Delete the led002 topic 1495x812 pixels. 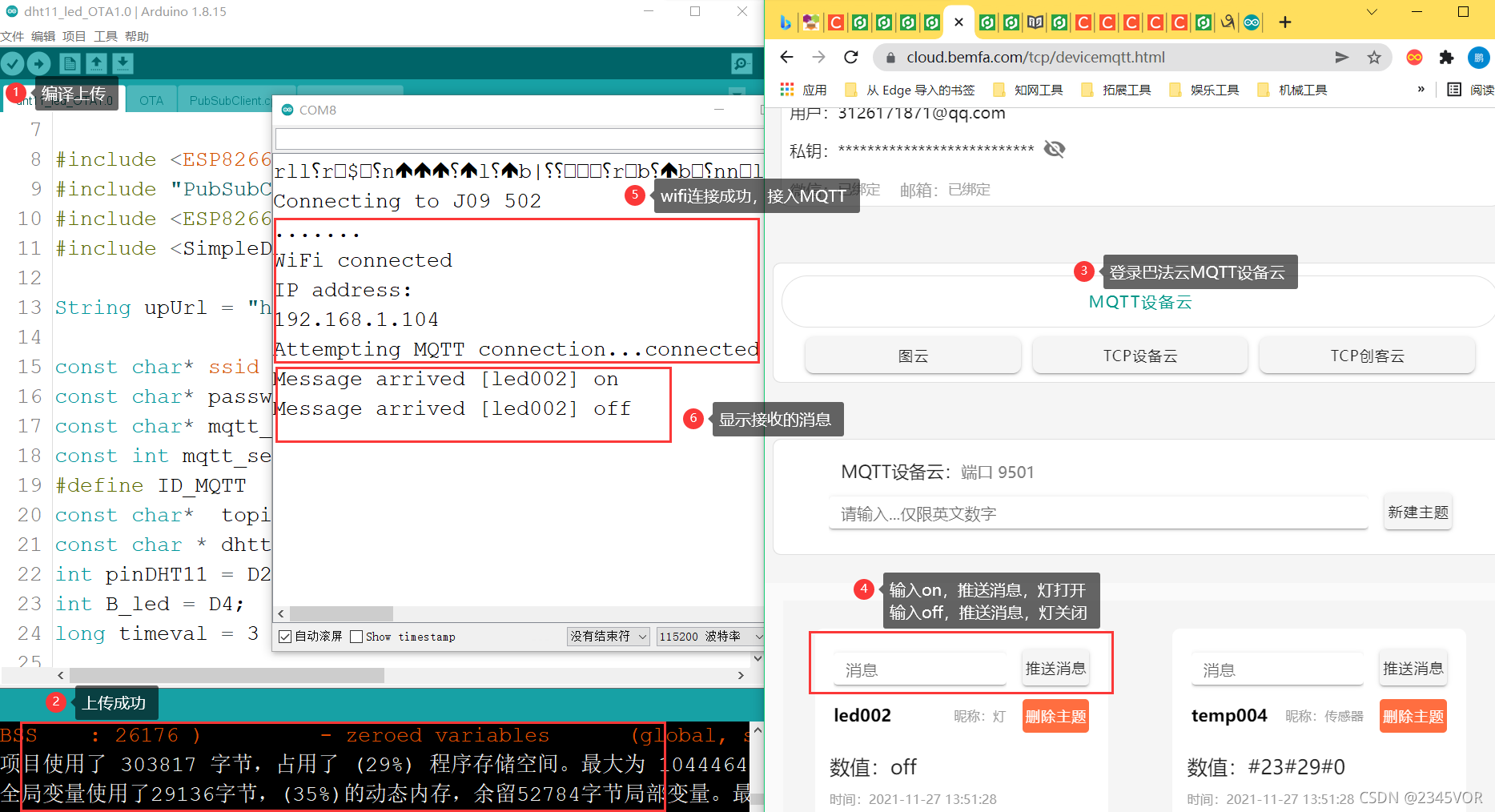pyautogui.click(x=1055, y=716)
